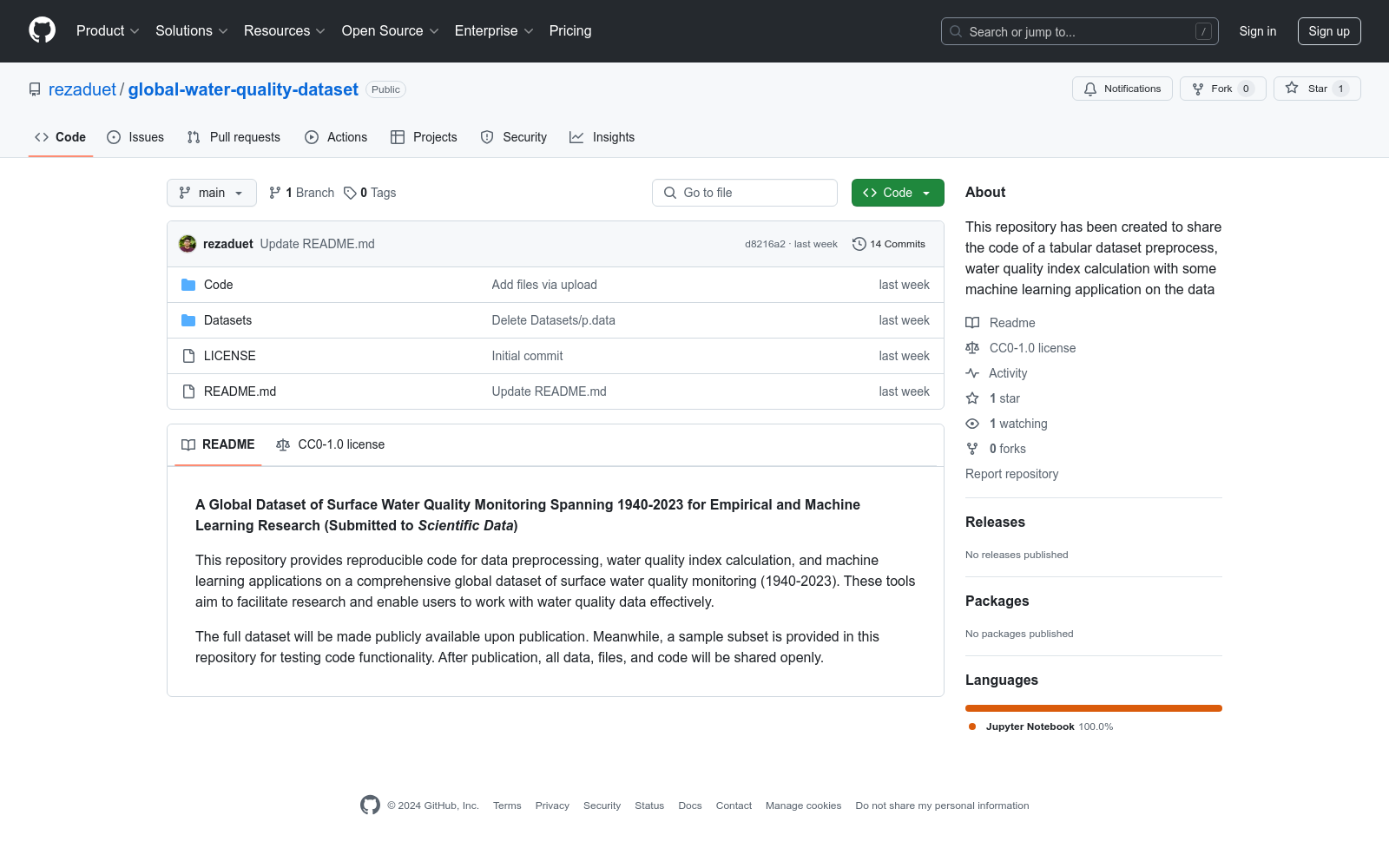Expand the main branch dropdown

pos(211,193)
